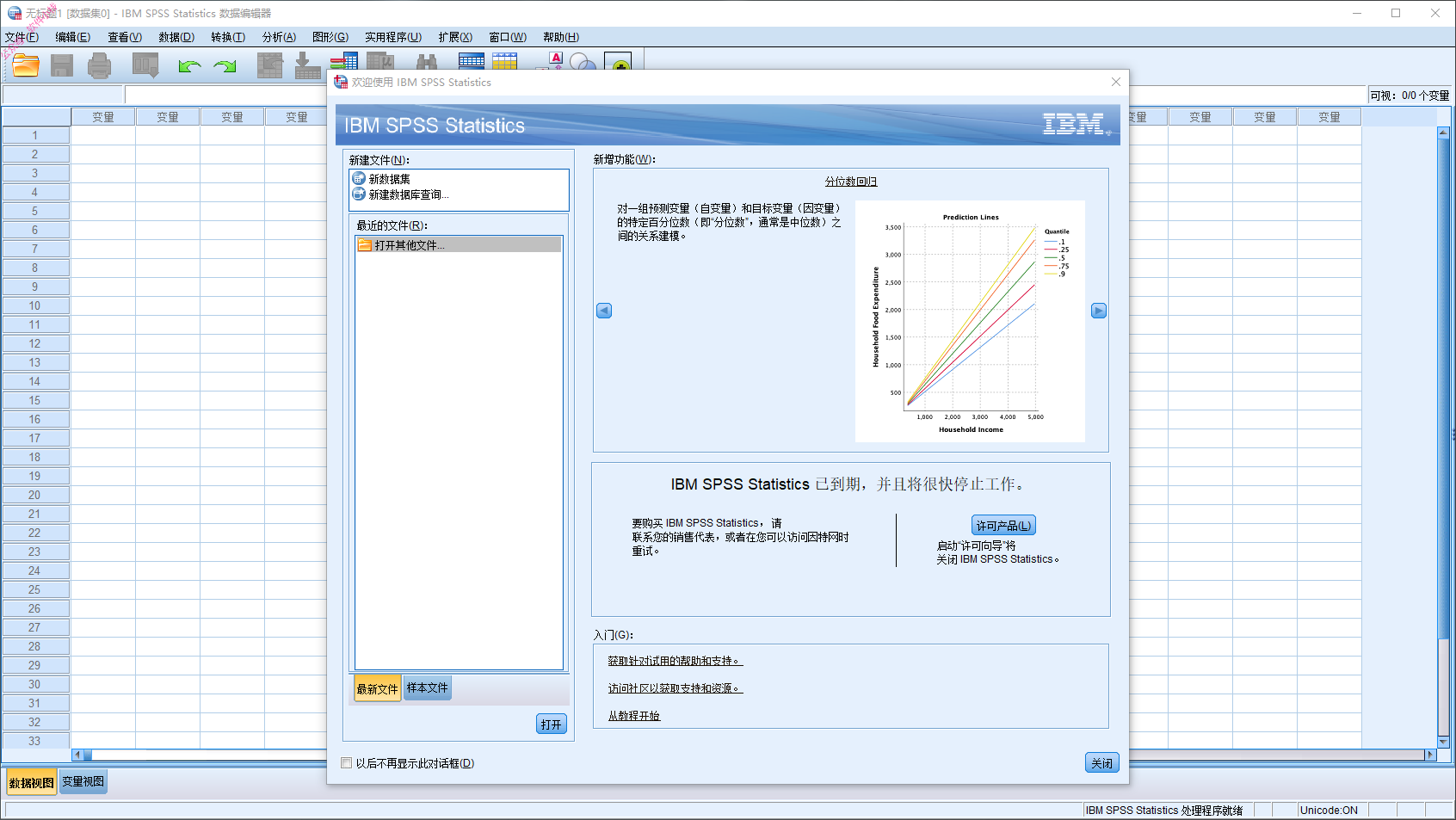This screenshot has width=1456, height=820.
Task: Click folder icon next to Open another file
Action: click(x=365, y=245)
